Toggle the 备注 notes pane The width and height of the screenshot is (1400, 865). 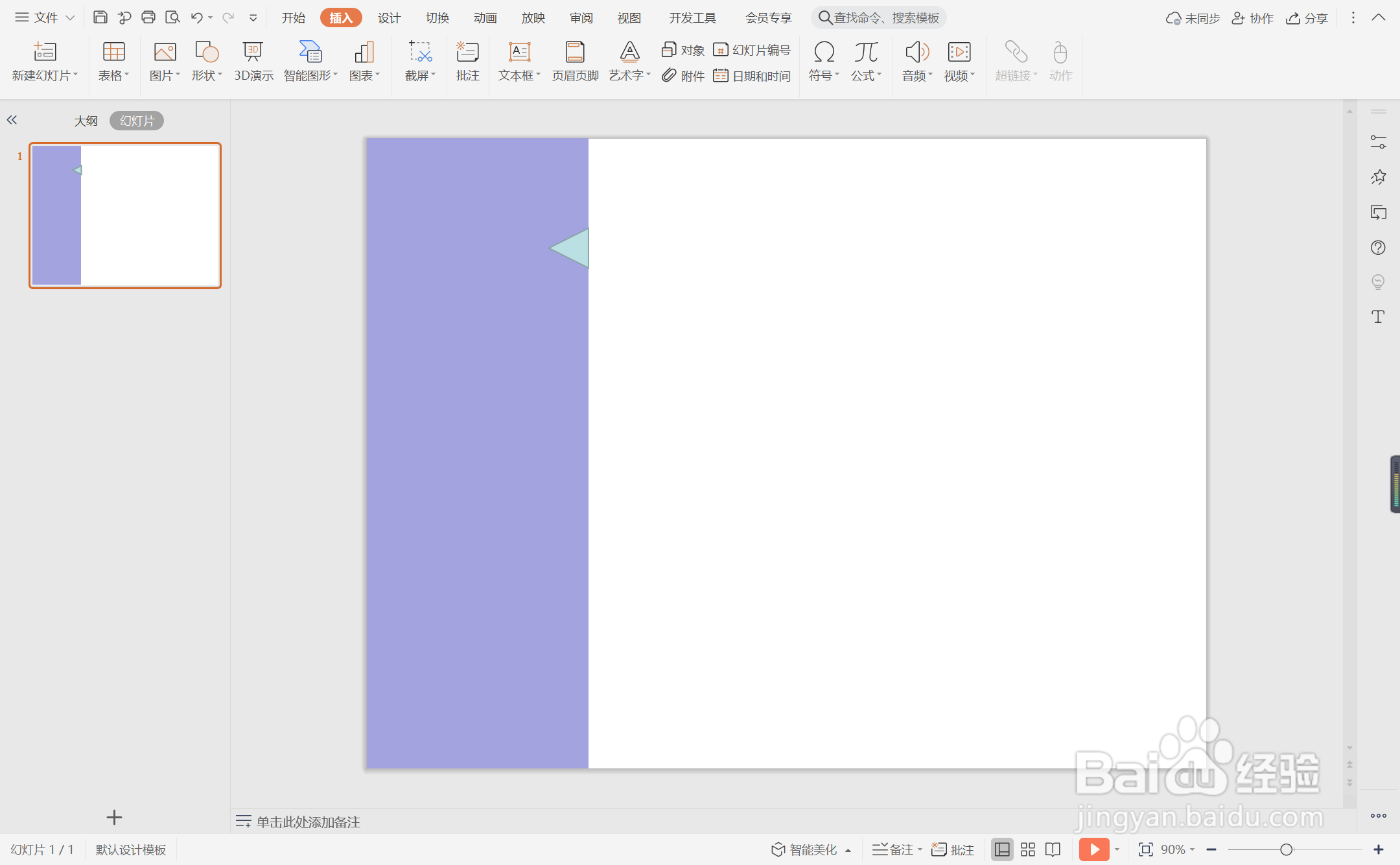894,849
